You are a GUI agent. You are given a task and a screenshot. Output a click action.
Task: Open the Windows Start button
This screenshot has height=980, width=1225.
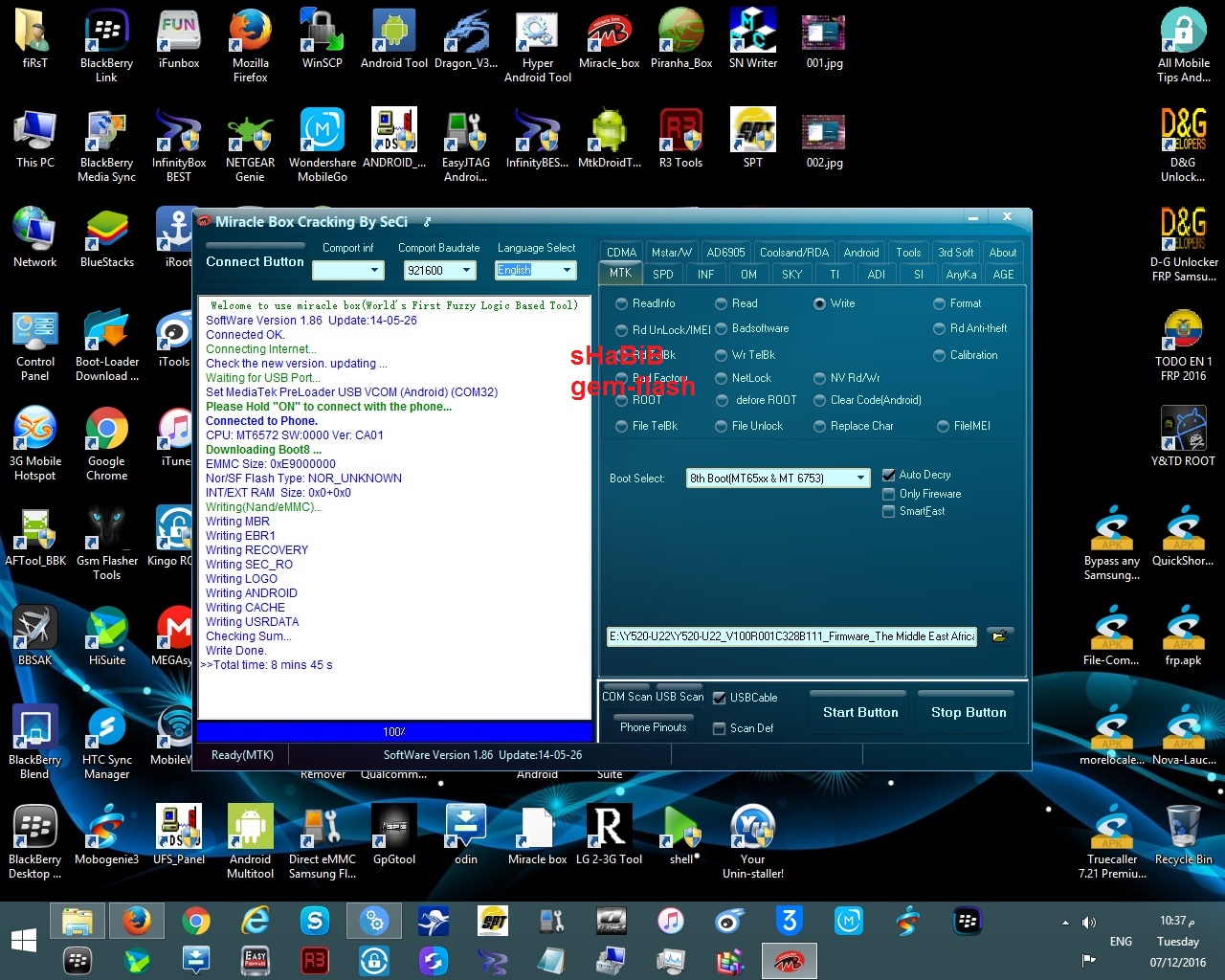click(24, 940)
